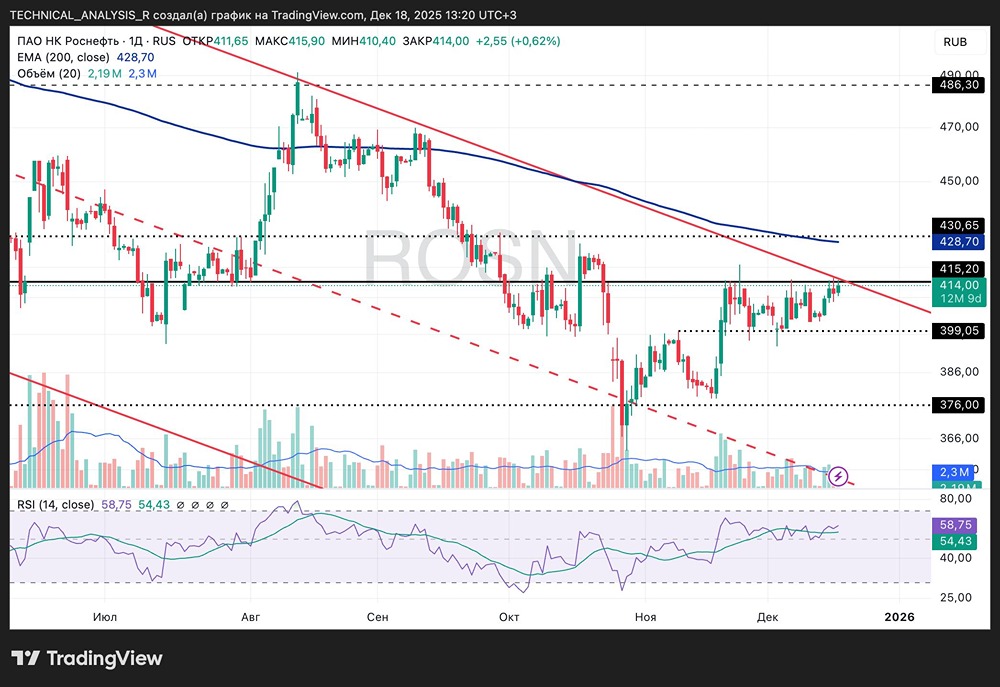Click the 415,20 price level label

point(959,269)
